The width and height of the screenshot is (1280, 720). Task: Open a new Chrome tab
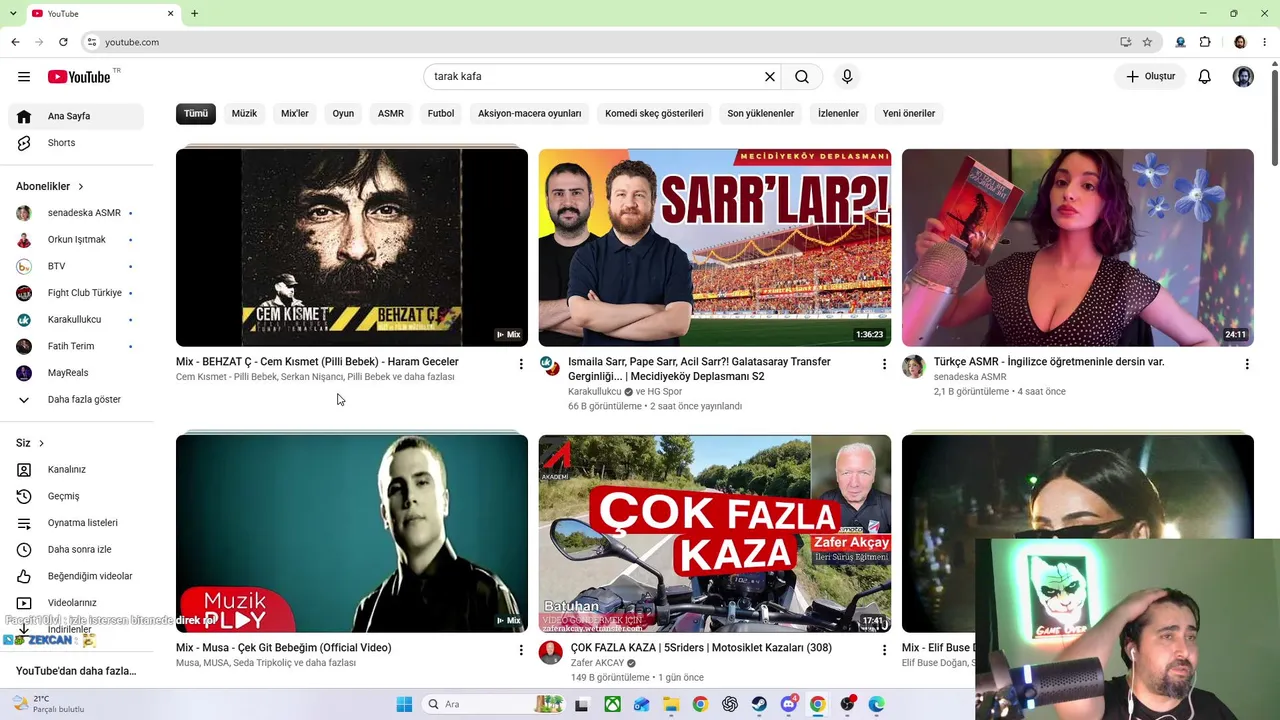[x=194, y=14]
